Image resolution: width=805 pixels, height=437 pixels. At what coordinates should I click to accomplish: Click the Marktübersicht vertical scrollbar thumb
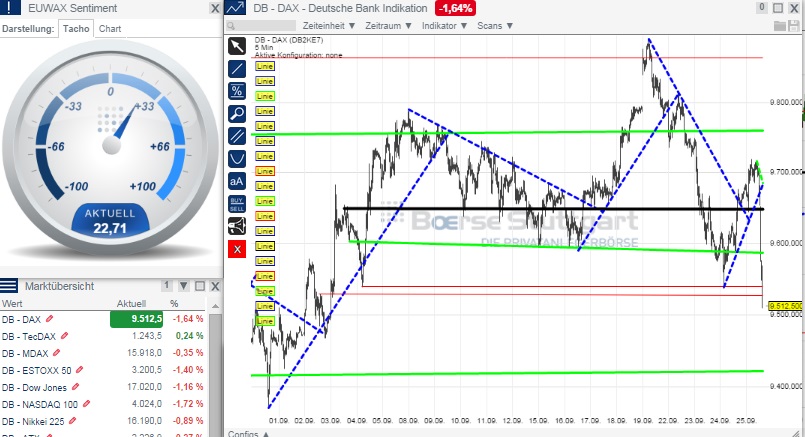pyautogui.click(x=216, y=375)
